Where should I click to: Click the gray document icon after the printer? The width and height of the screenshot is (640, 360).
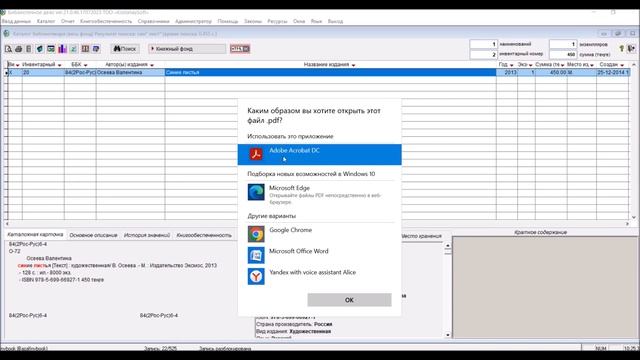[29, 49]
